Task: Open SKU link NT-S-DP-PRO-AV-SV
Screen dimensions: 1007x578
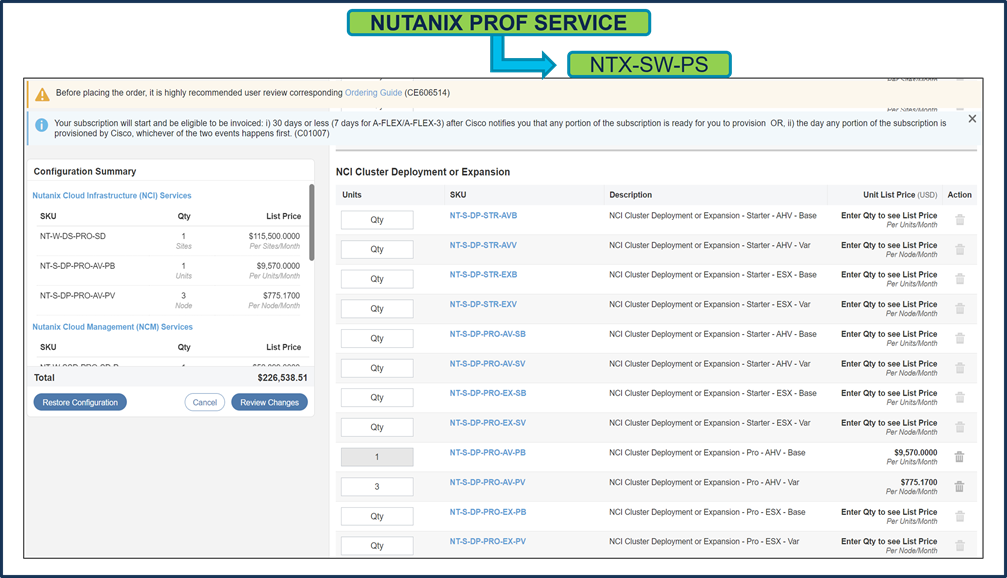Action: coord(487,363)
